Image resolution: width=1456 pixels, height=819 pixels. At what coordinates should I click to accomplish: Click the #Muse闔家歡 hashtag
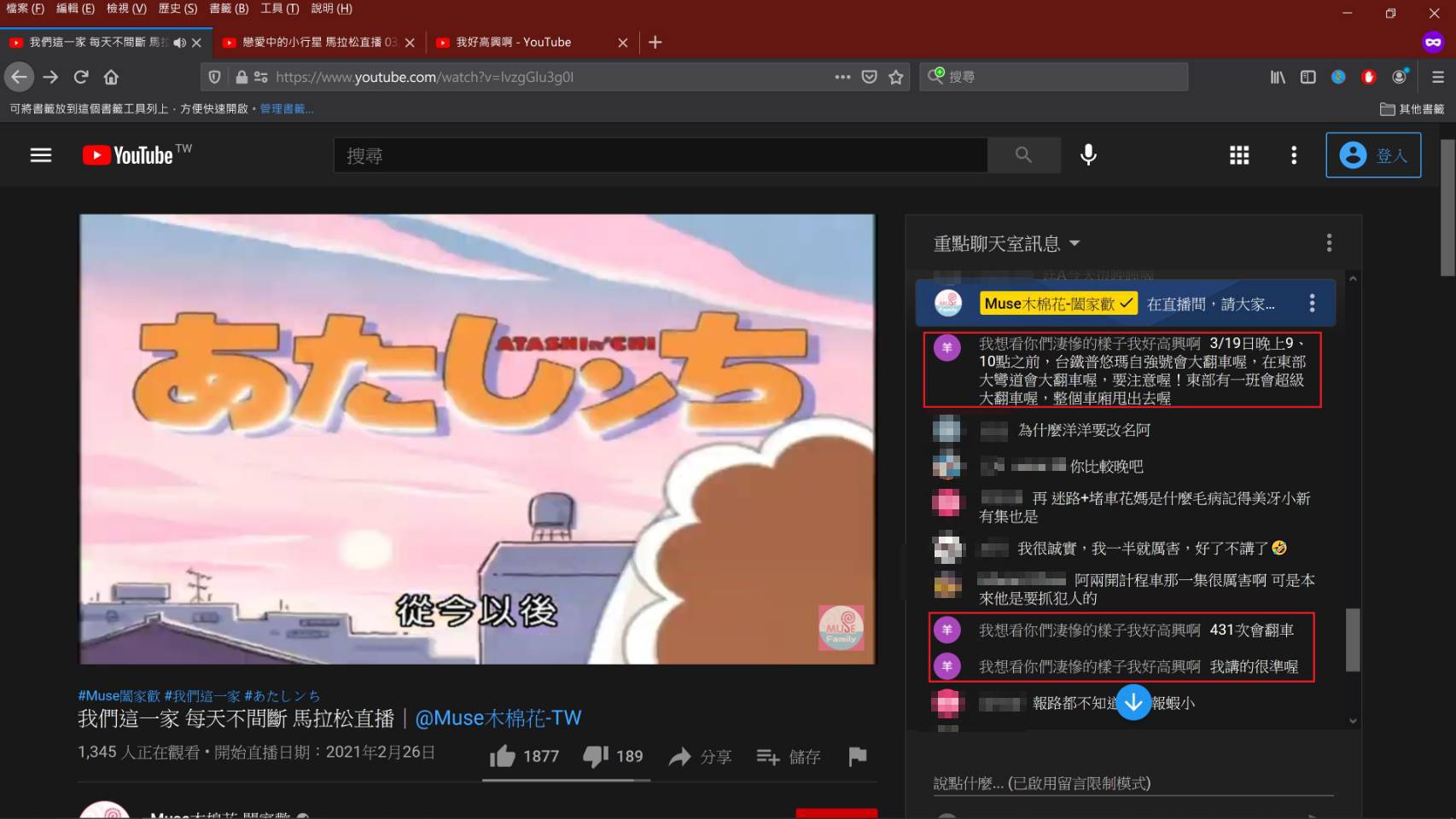click(x=119, y=696)
